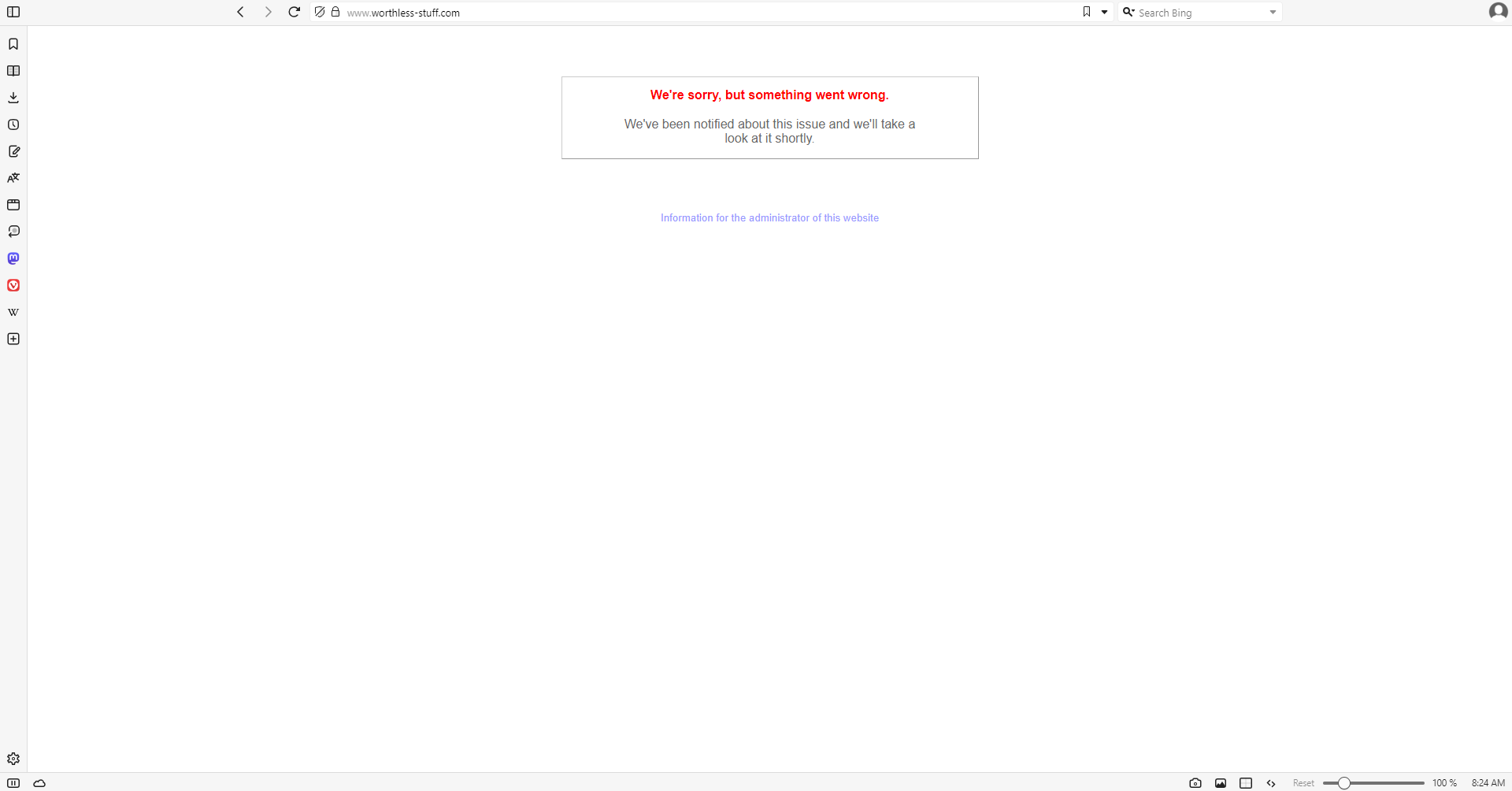This screenshot has width=1512, height=791.
Task: Open Reading List panel
Action: [x=13, y=71]
